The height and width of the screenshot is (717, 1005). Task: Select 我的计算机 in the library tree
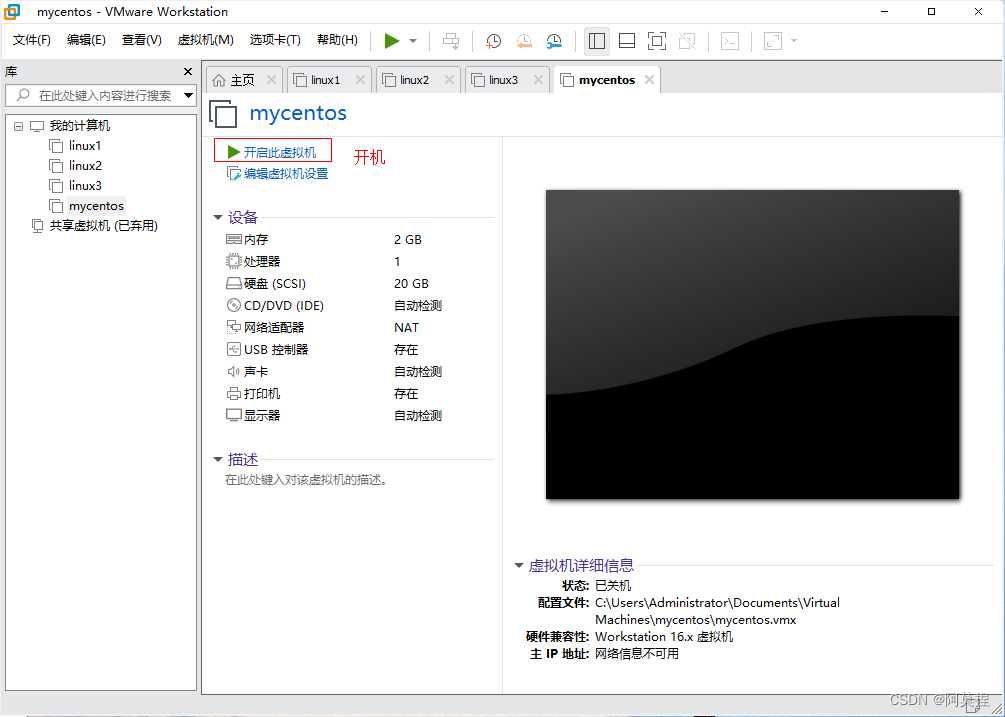79,126
